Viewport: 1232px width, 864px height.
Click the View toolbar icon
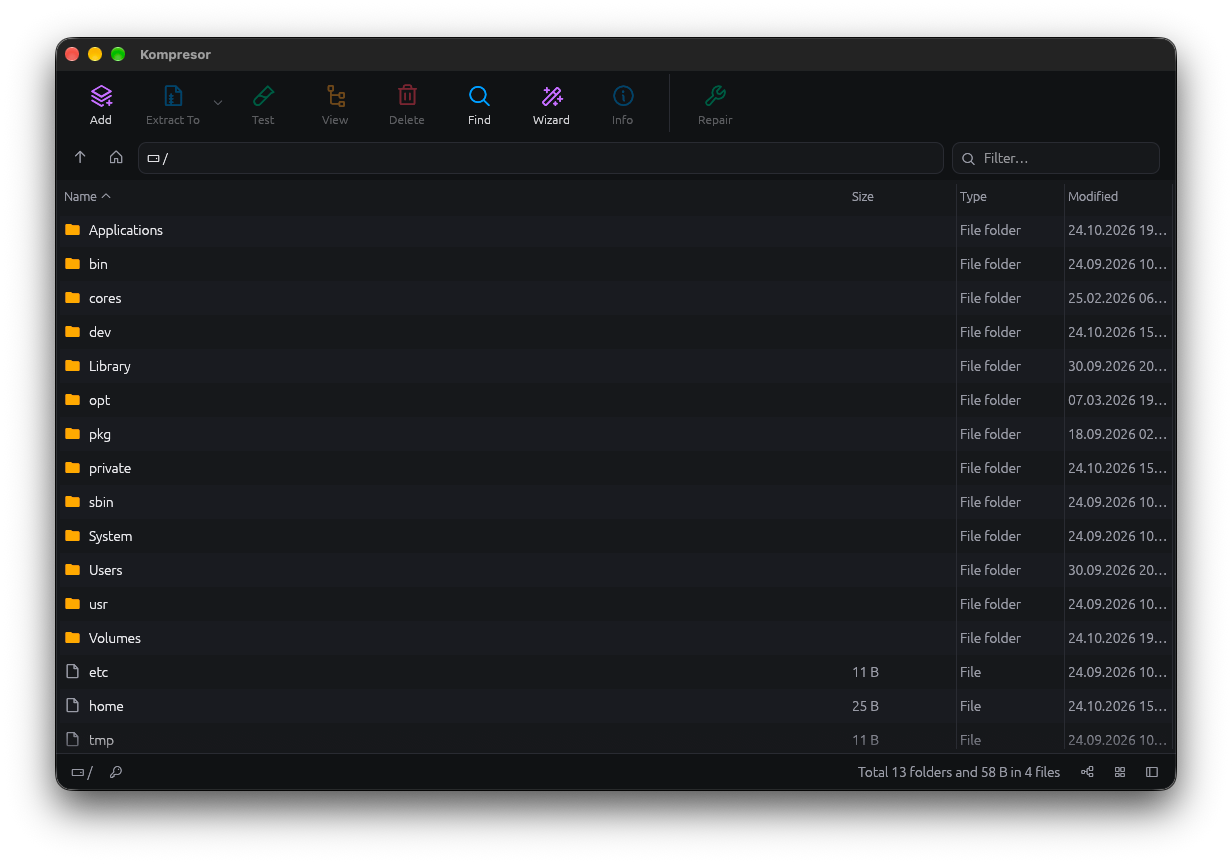click(335, 96)
